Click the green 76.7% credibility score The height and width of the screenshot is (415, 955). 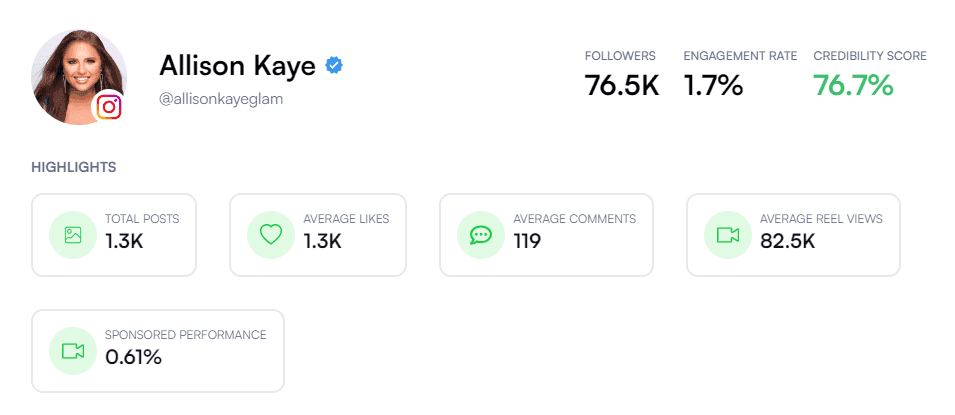853,85
